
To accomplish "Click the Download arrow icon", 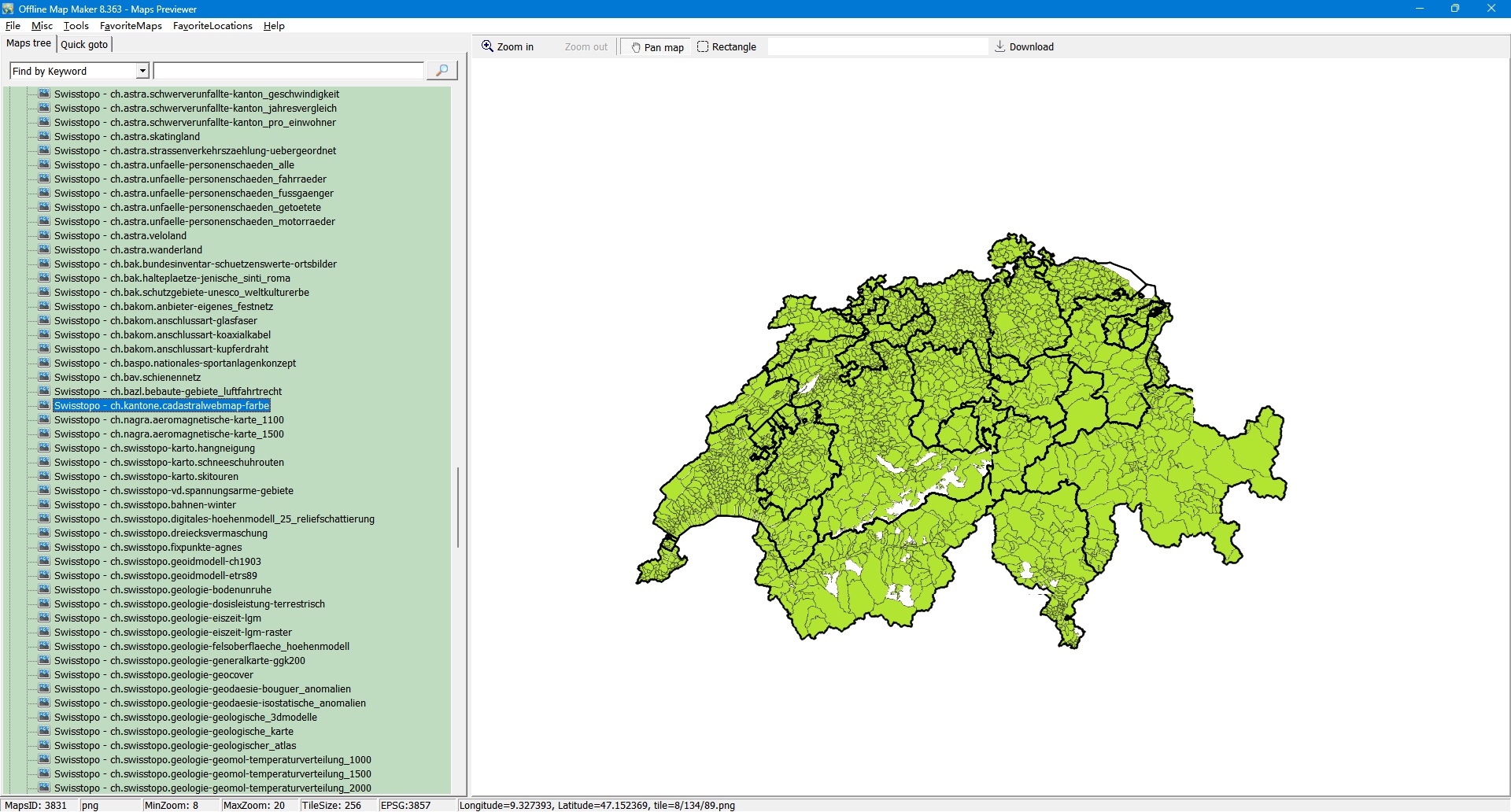I will point(999,46).
